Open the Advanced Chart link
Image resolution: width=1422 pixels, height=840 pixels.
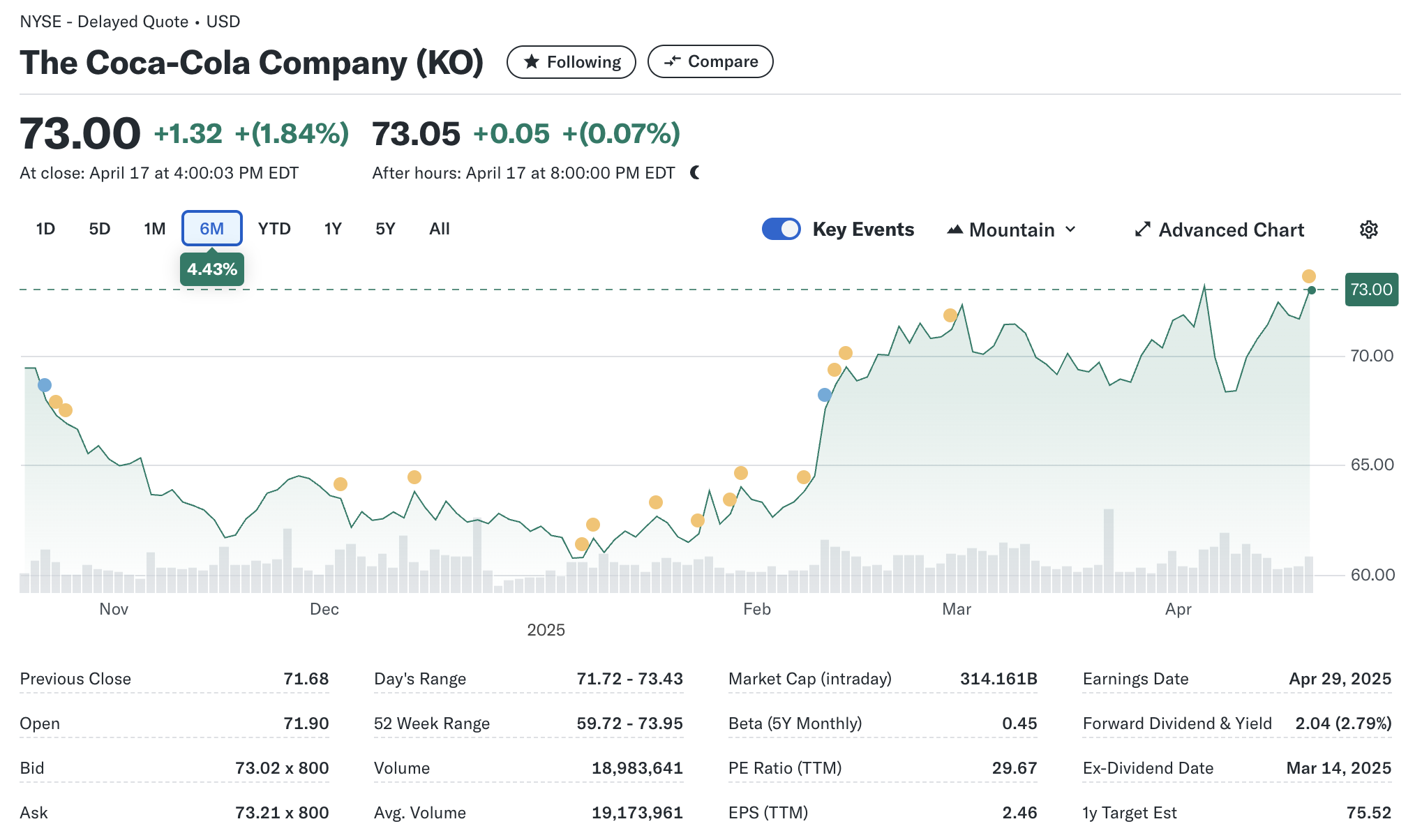click(1231, 230)
